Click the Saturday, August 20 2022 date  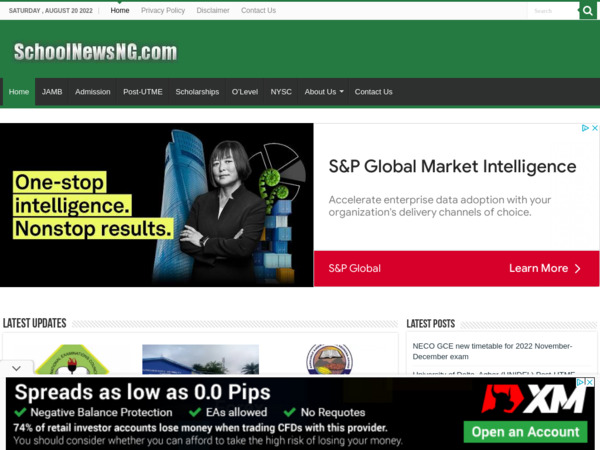[x=51, y=11]
